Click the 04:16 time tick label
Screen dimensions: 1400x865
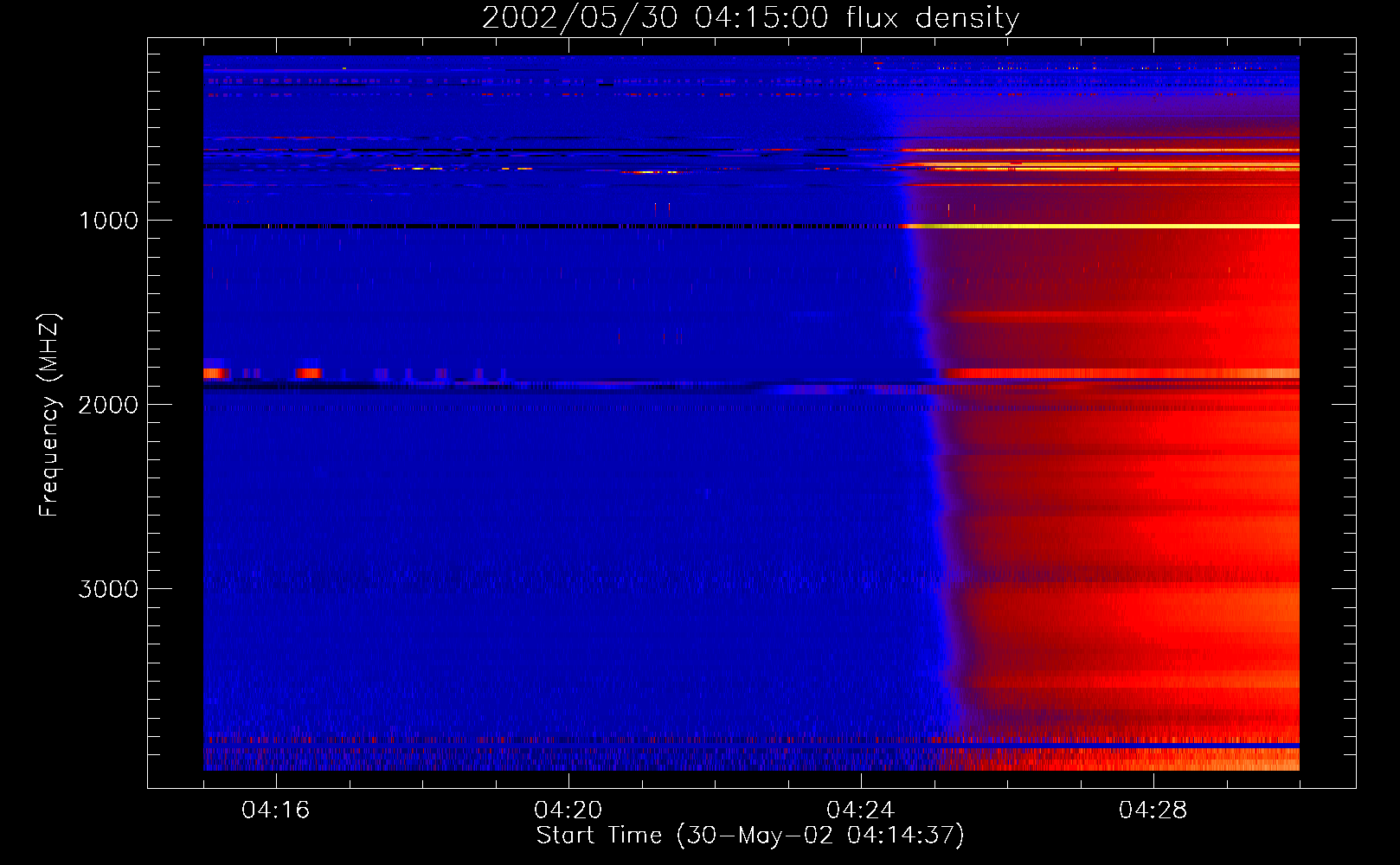276,811
